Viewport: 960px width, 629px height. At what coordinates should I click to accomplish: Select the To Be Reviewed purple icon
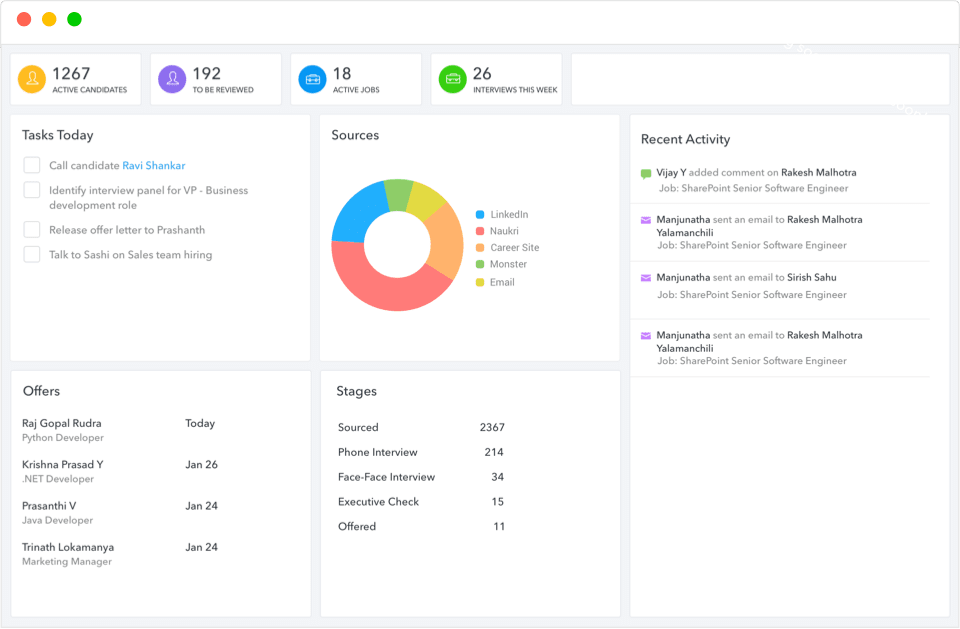172,79
